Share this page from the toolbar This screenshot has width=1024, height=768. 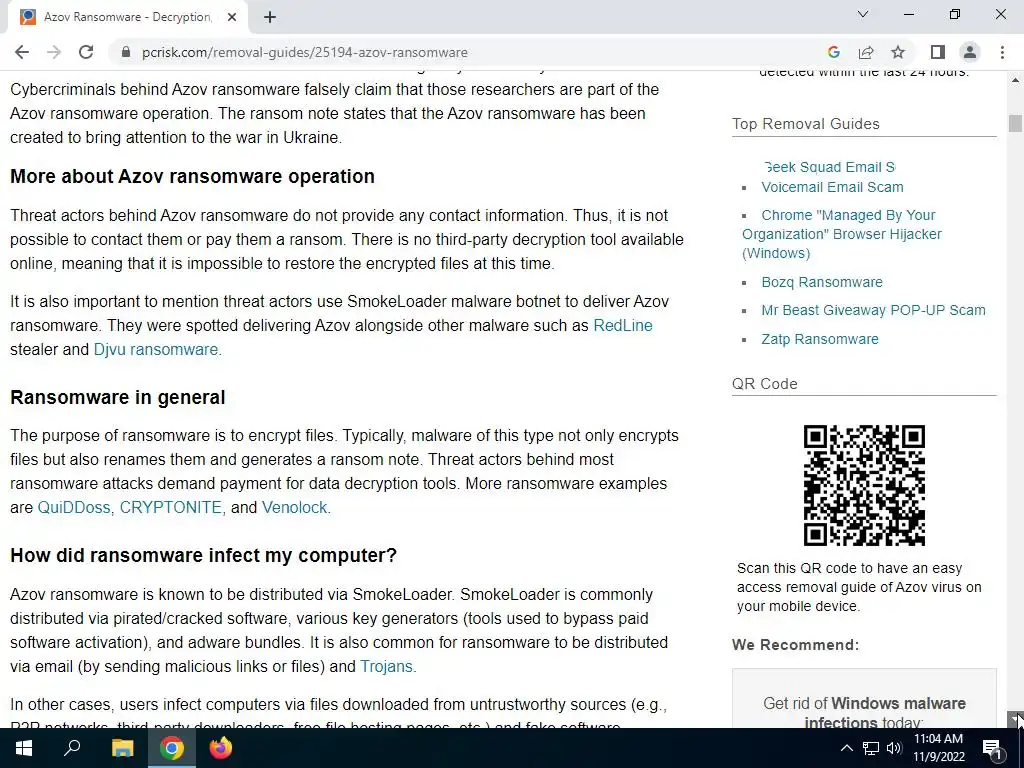point(866,52)
